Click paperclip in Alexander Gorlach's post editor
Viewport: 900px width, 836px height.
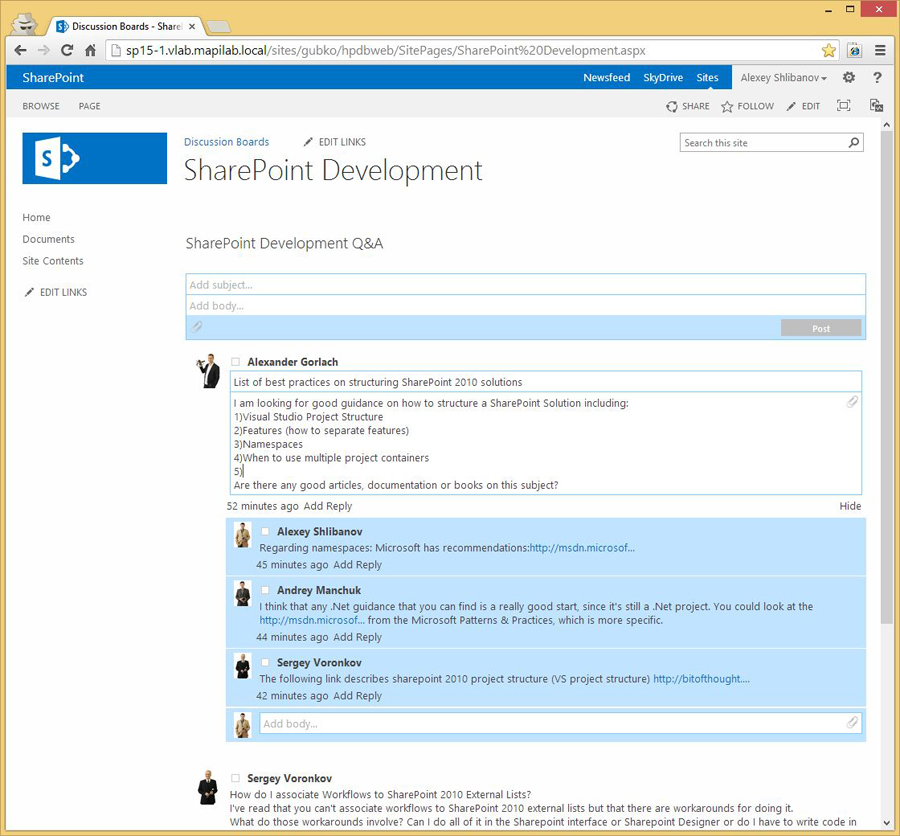pyautogui.click(x=852, y=402)
